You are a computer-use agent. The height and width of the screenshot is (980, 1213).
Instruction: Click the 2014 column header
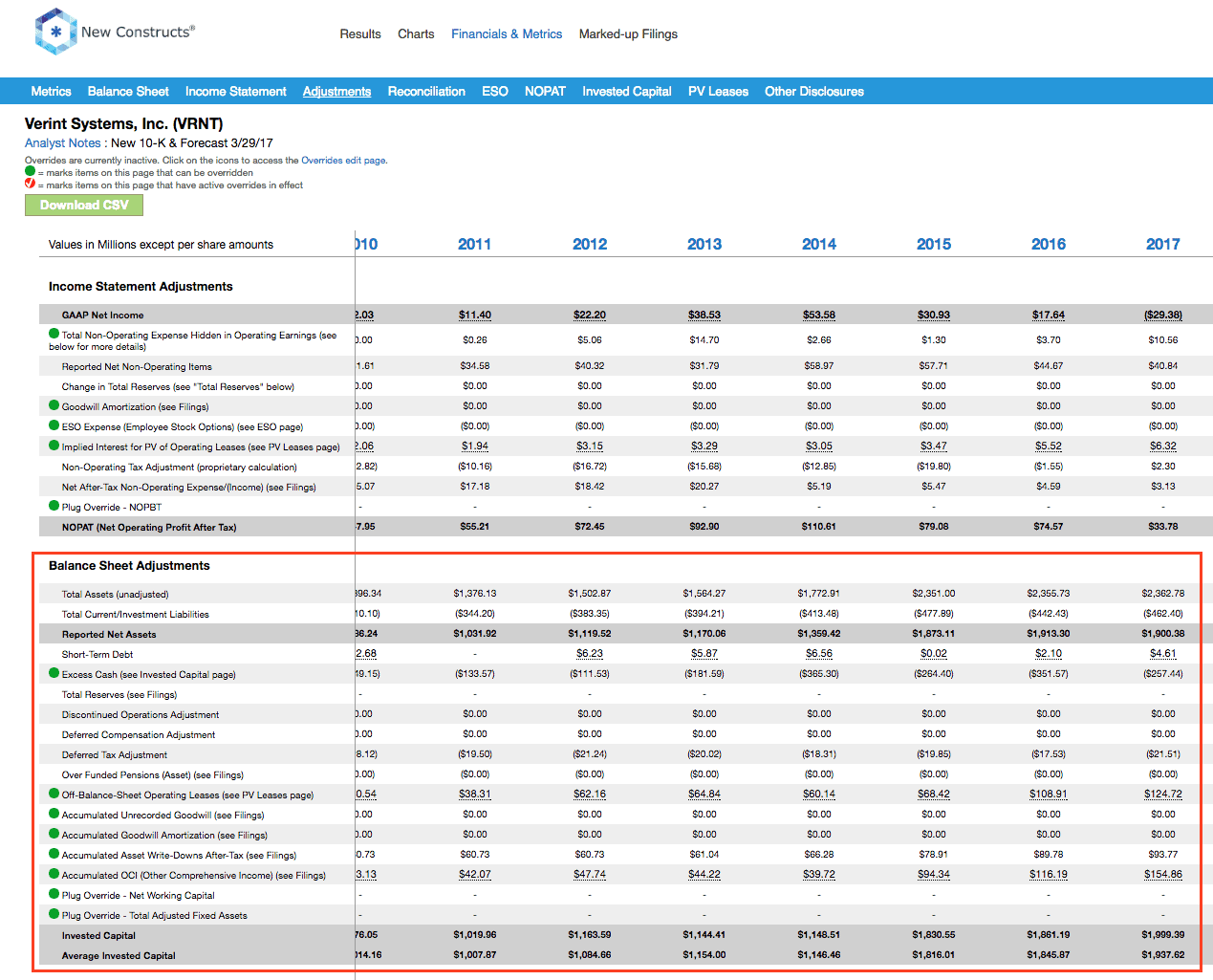pyautogui.click(x=819, y=244)
